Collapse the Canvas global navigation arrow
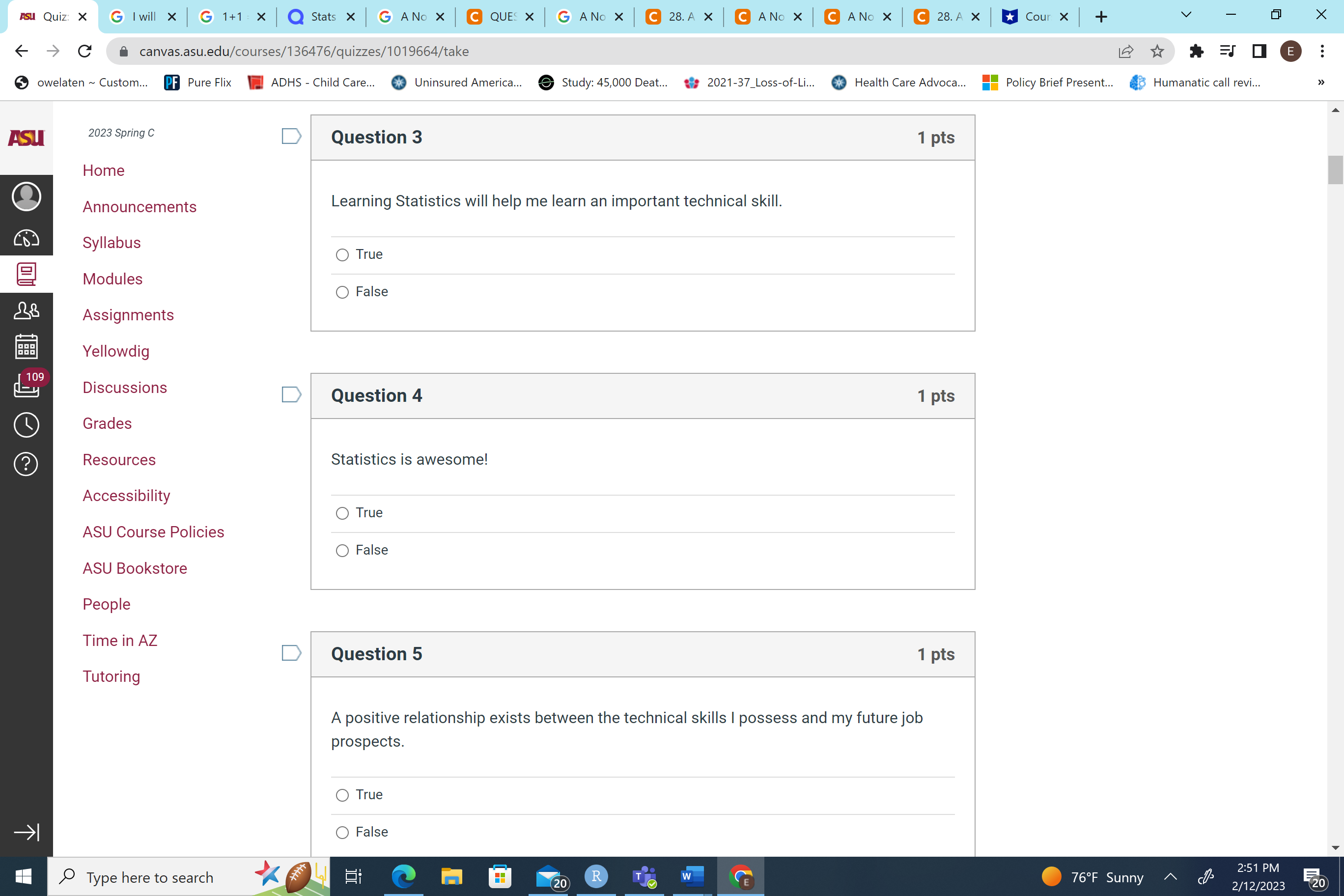Viewport: 1344px width, 896px height. click(x=27, y=832)
